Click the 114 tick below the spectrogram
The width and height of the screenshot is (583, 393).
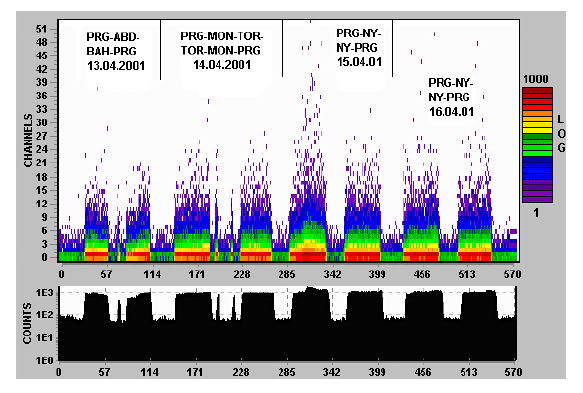point(152,275)
